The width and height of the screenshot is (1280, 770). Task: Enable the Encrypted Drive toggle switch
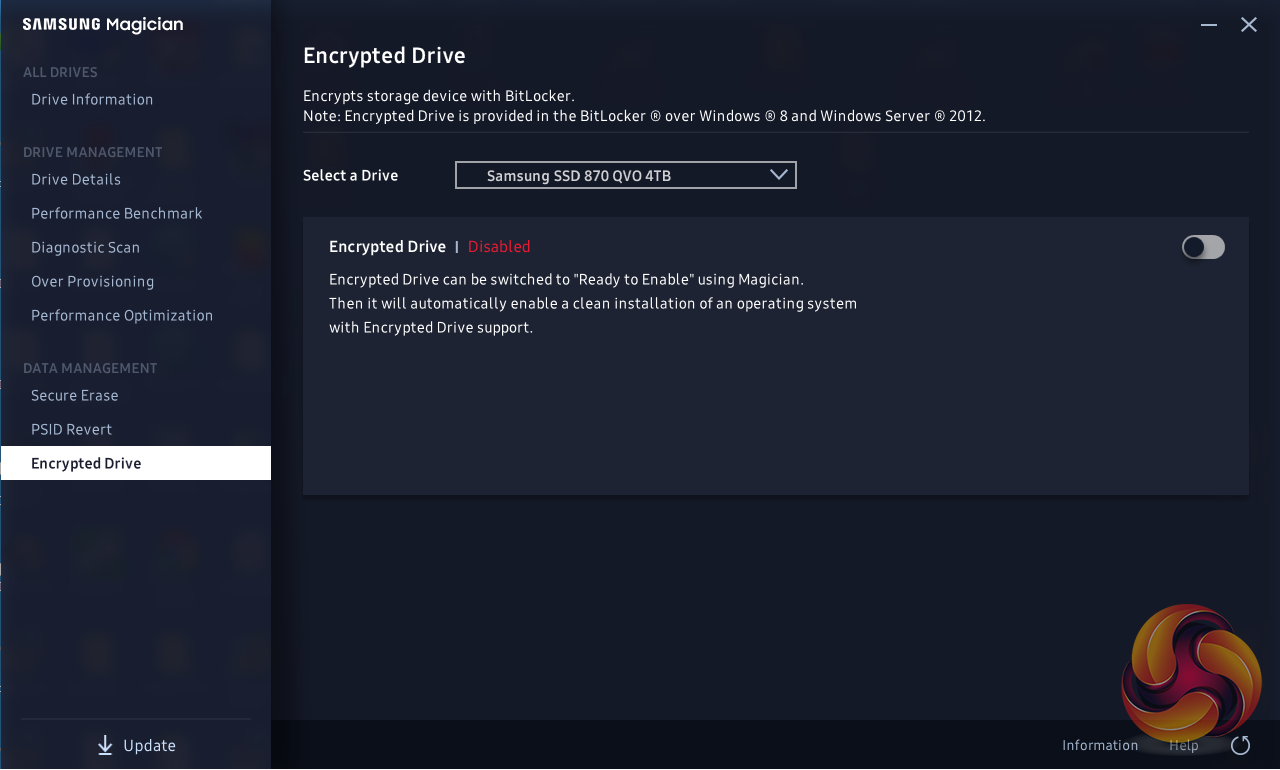pyautogui.click(x=1203, y=247)
